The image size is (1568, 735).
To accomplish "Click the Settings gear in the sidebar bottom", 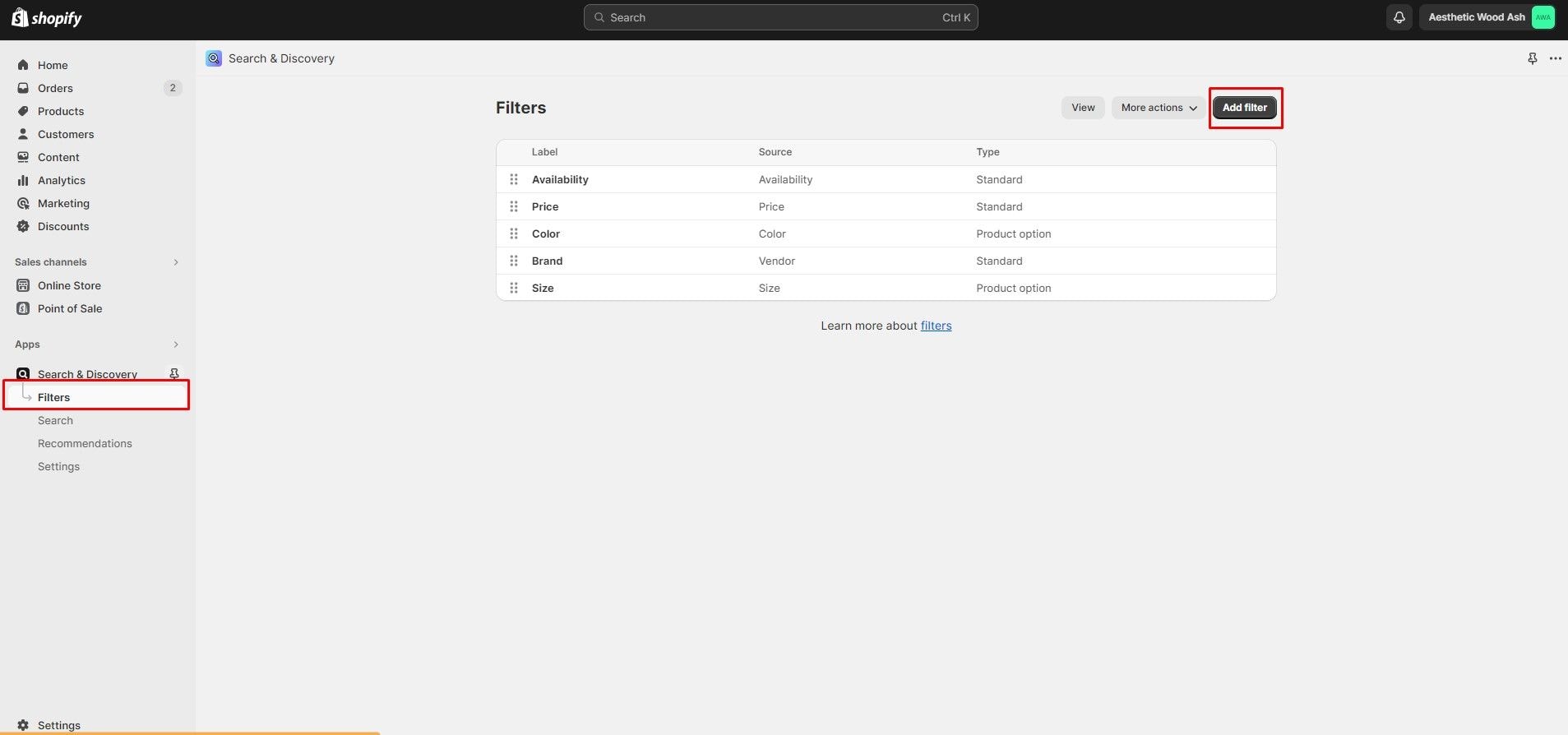I will pos(23,725).
